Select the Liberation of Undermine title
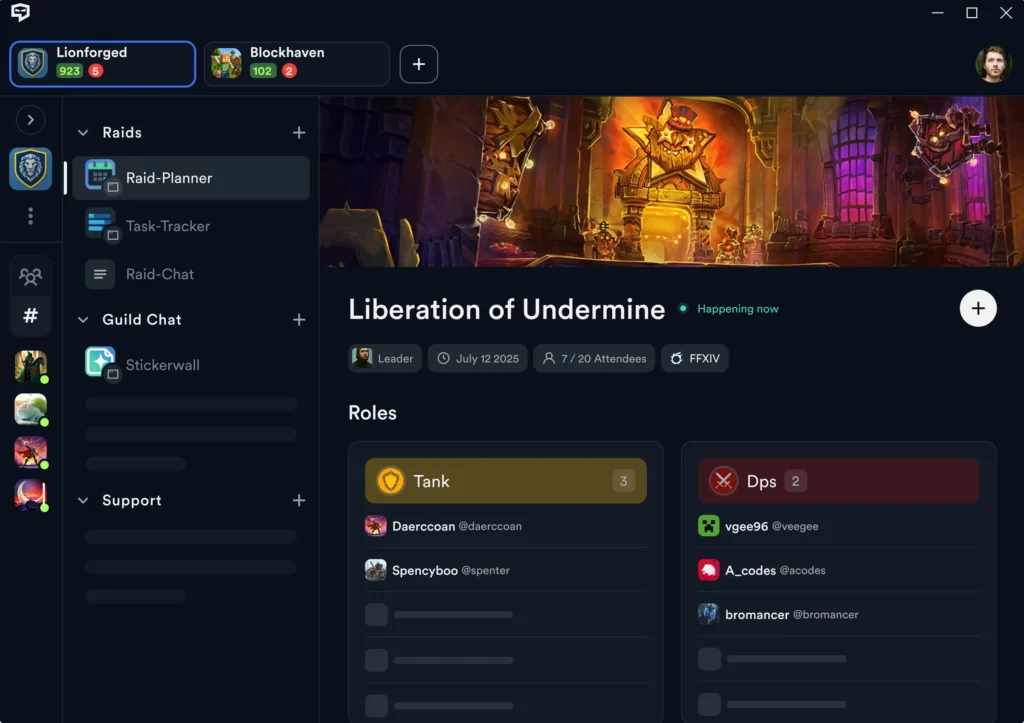Screen dimensions: 1024x723 pyautogui.click(x=507, y=309)
